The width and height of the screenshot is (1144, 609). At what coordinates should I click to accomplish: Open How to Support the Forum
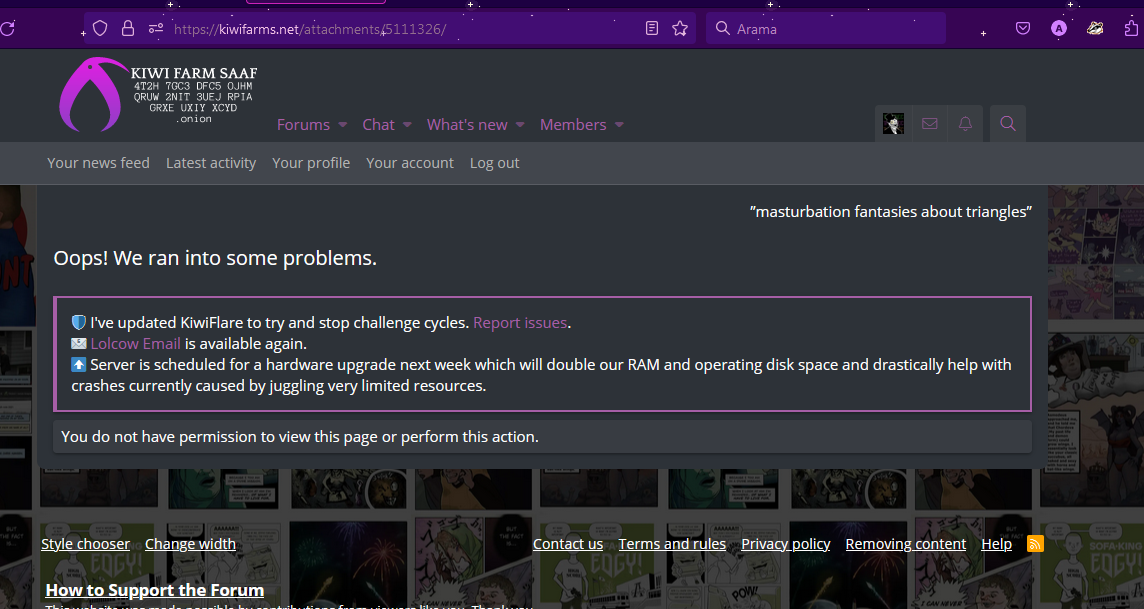[x=155, y=589]
